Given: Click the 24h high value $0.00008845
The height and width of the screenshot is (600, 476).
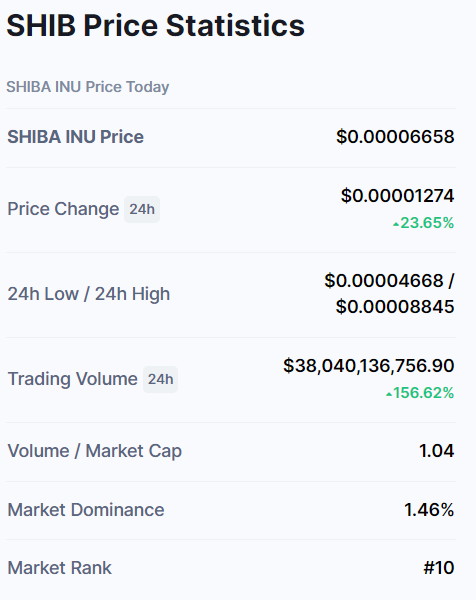Looking at the screenshot, I should [395, 307].
